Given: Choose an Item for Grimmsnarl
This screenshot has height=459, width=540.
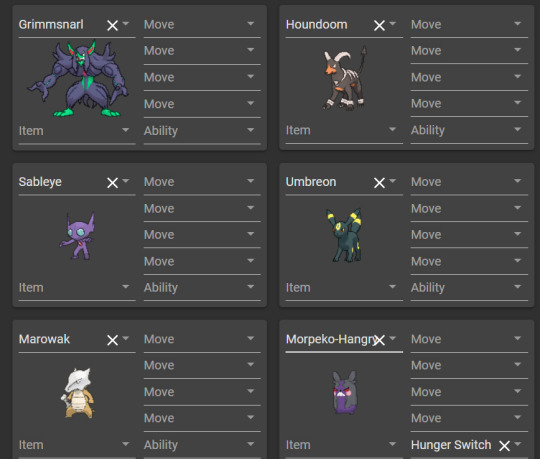Looking at the screenshot, I should pyautogui.click(x=77, y=131).
